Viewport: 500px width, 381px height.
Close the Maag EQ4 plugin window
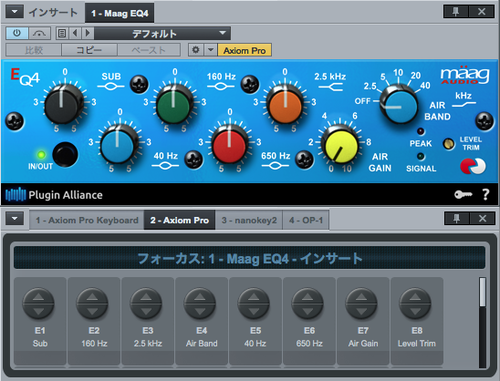point(482,12)
